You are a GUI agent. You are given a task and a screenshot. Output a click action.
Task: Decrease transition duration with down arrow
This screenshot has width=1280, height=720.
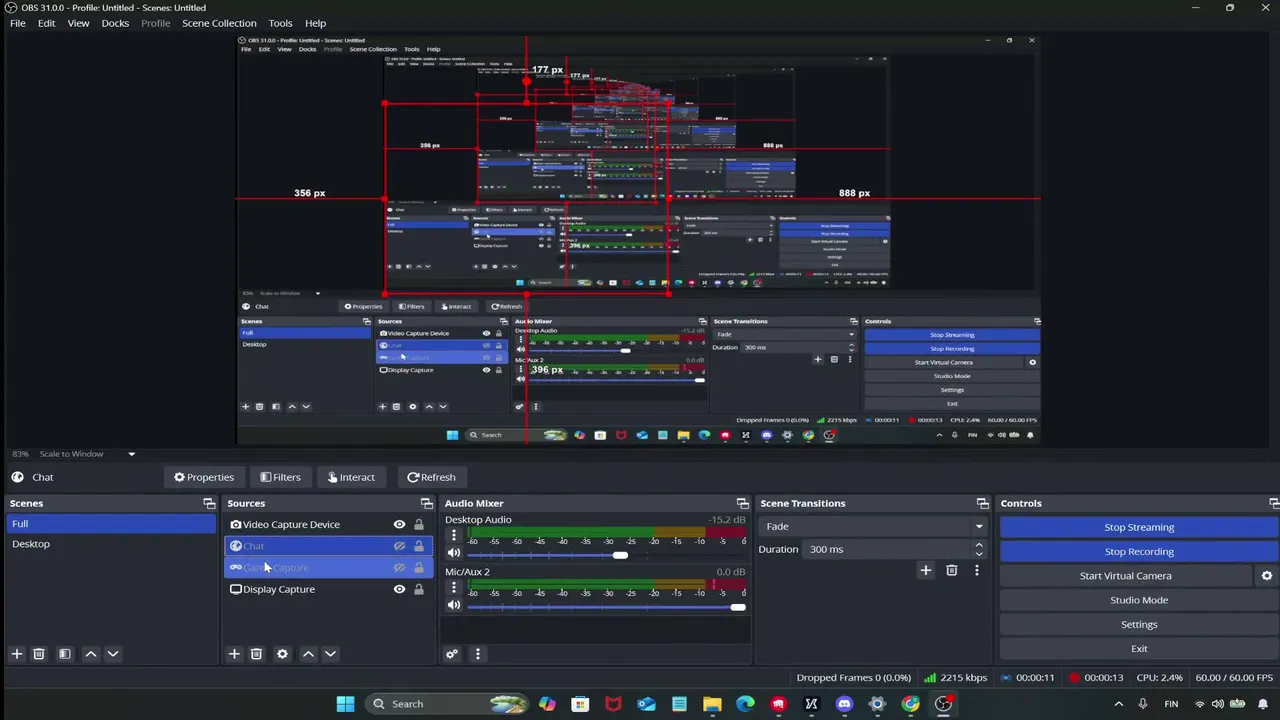[x=979, y=554]
